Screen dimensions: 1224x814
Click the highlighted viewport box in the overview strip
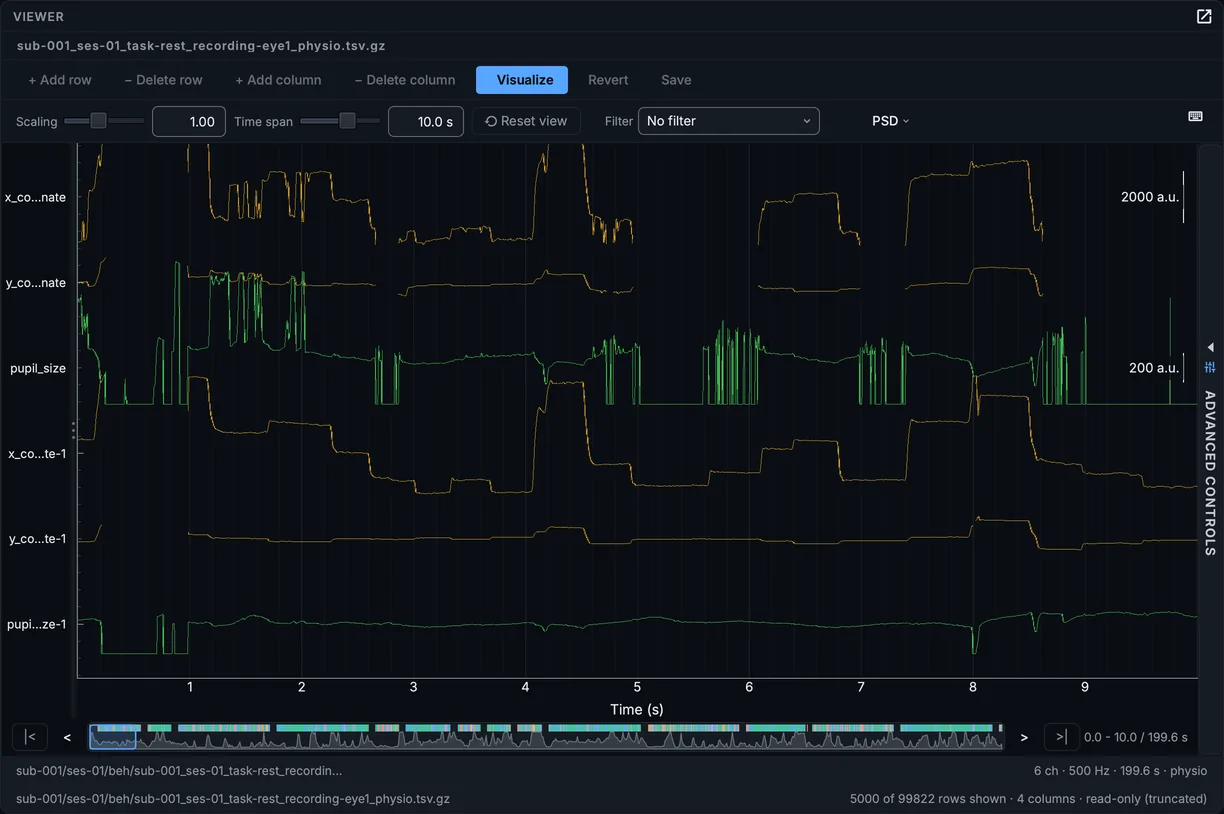pos(113,737)
